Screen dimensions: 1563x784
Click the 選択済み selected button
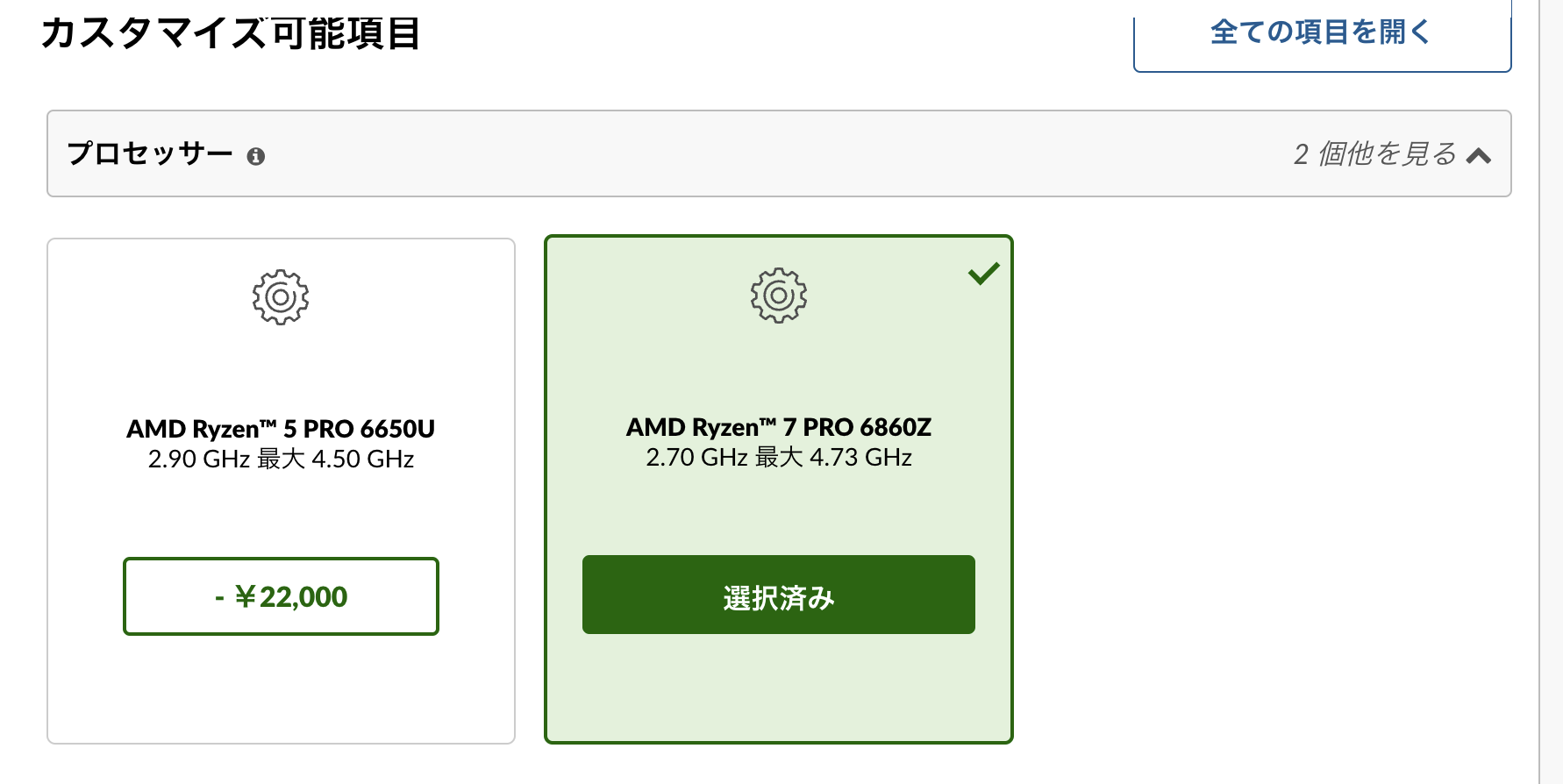click(x=779, y=595)
